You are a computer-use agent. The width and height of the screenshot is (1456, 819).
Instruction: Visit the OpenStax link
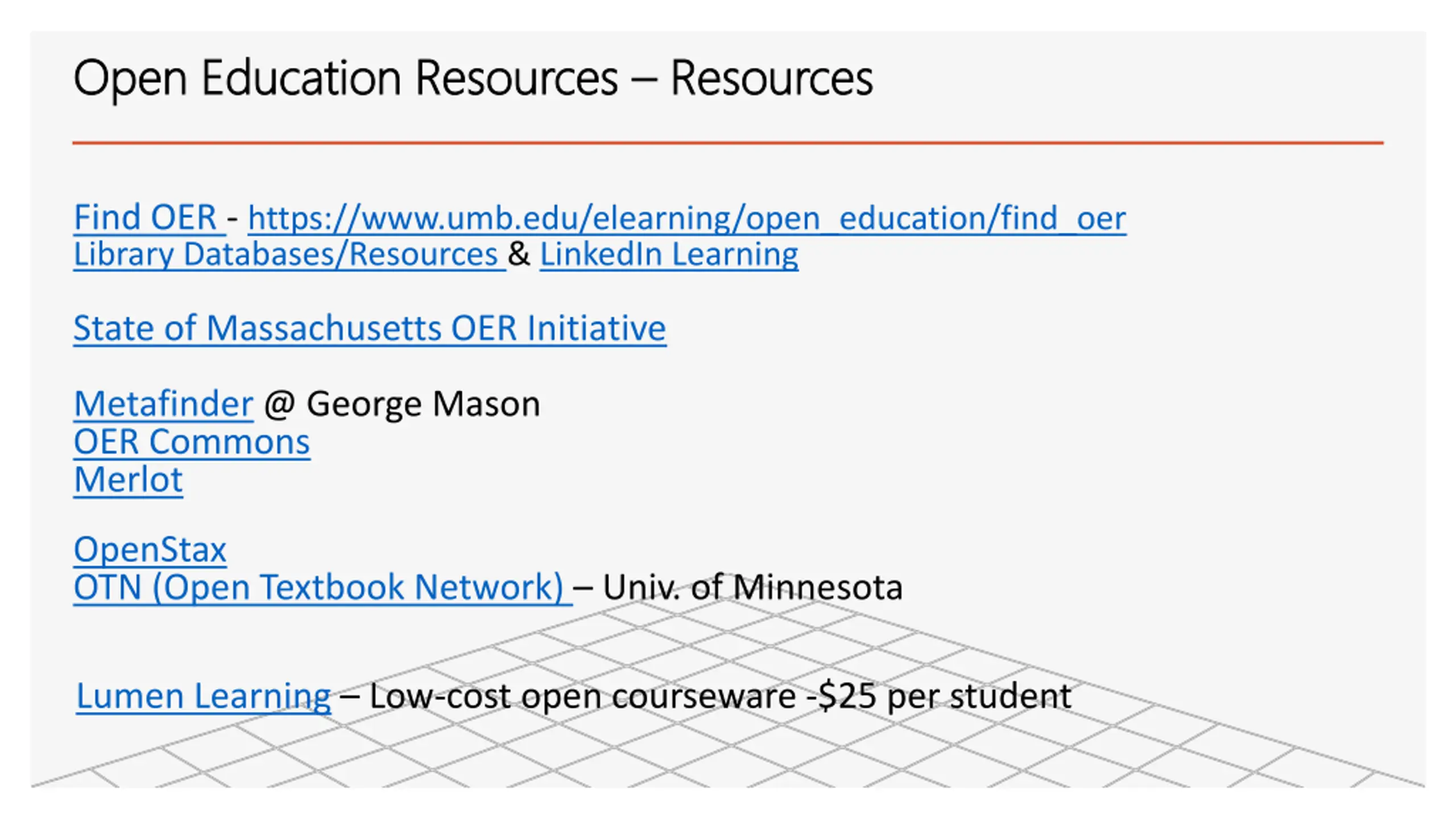pyautogui.click(x=150, y=550)
